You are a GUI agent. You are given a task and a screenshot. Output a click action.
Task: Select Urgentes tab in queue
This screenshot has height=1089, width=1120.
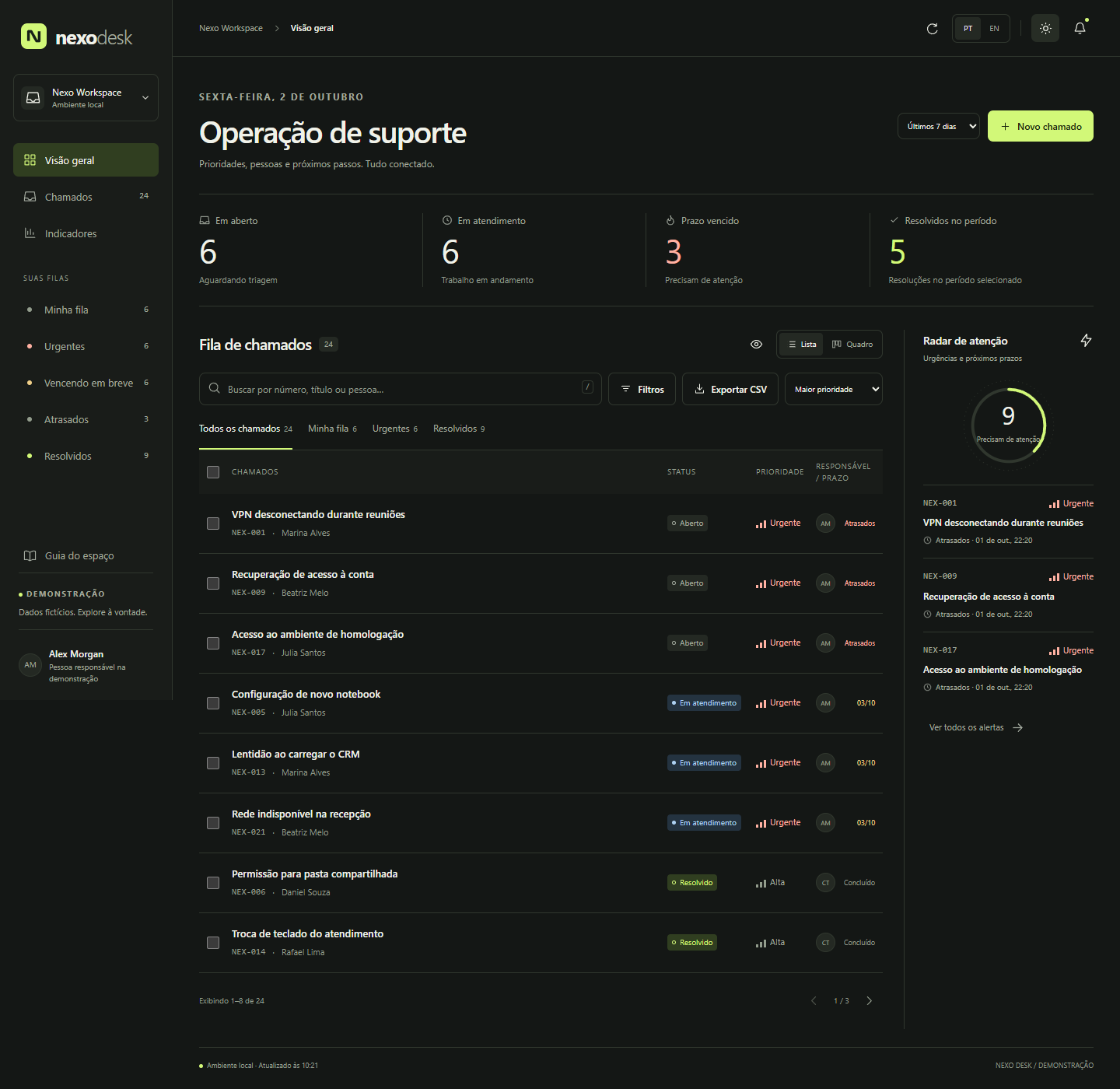395,429
